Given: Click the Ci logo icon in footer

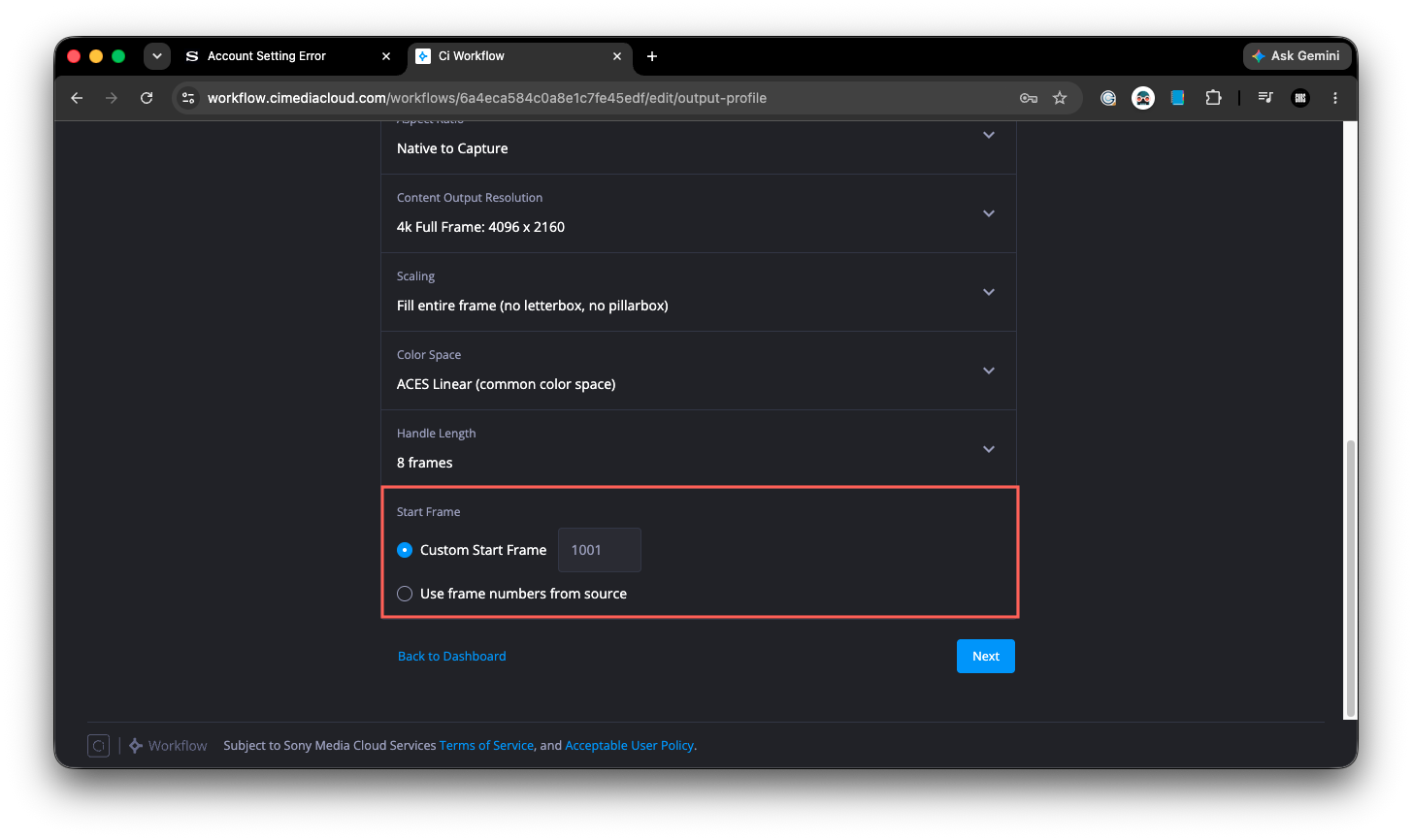Looking at the screenshot, I should tap(98, 746).
